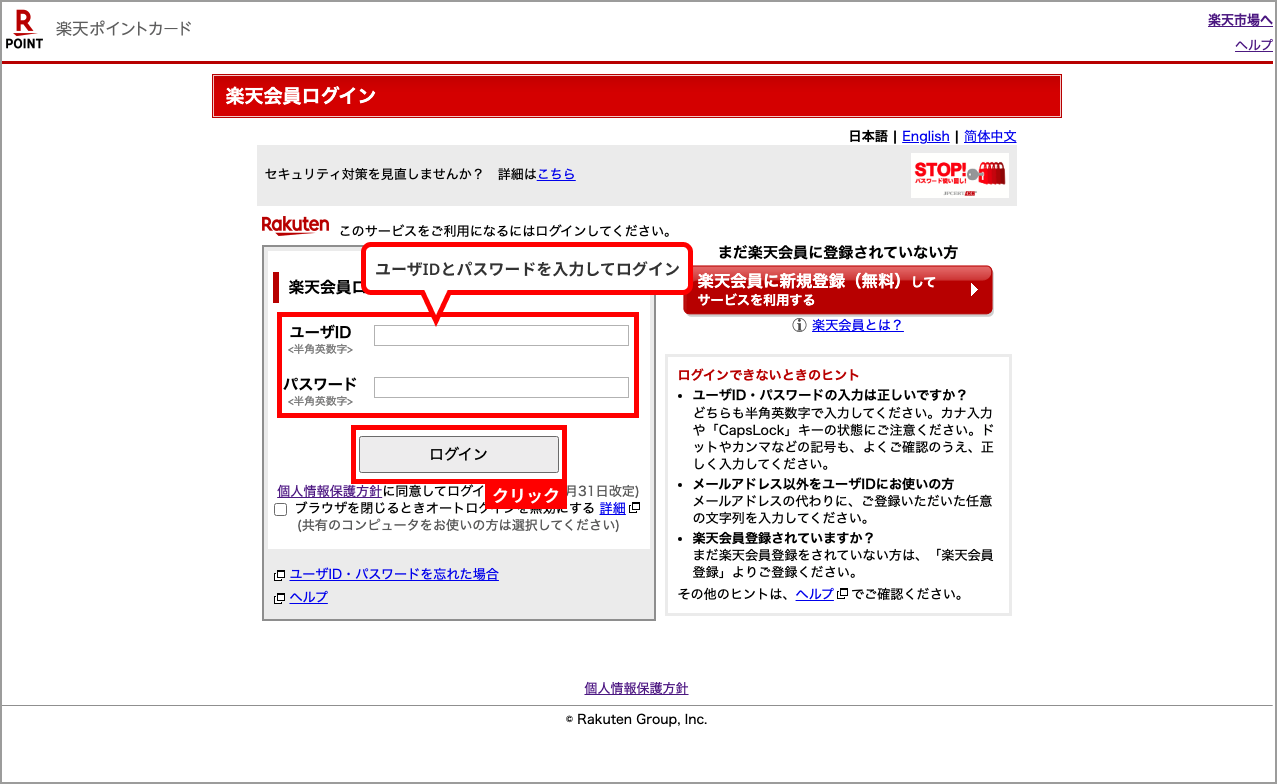The image size is (1277, 784).
Task: Click the STOP! password reuse banner
Action: coord(959,175)
